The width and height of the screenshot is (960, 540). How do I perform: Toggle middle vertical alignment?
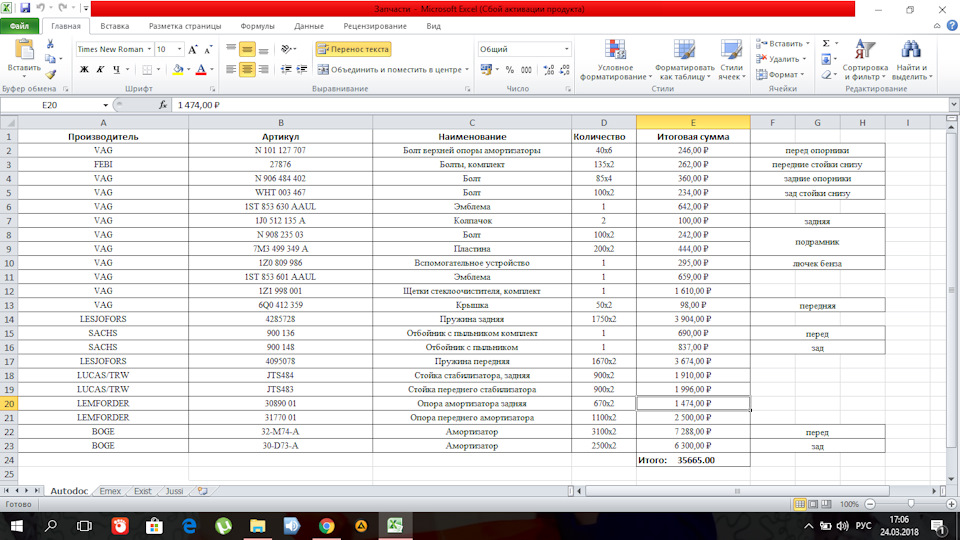pyautogui.click(x=247, y=49)
